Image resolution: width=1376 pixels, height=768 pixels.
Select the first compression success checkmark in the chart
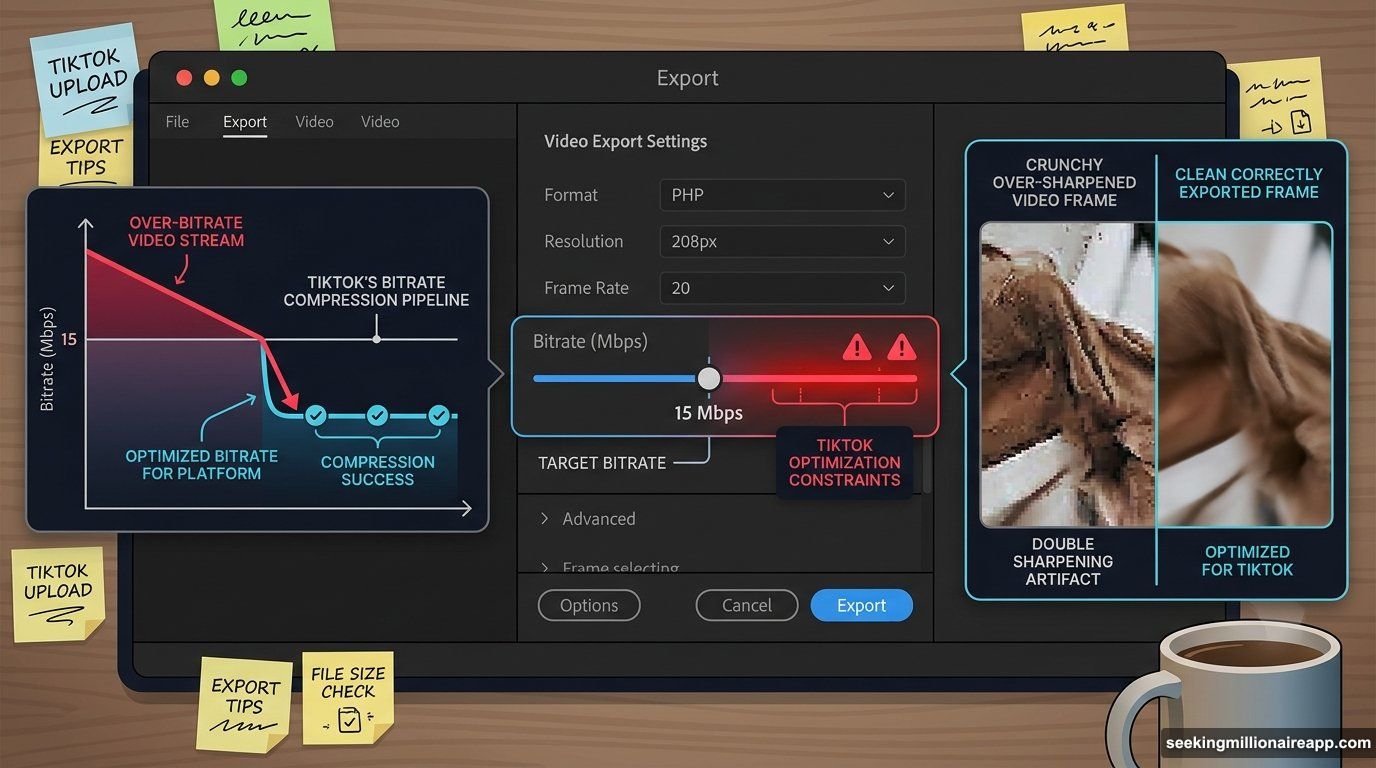click(316, 415)
